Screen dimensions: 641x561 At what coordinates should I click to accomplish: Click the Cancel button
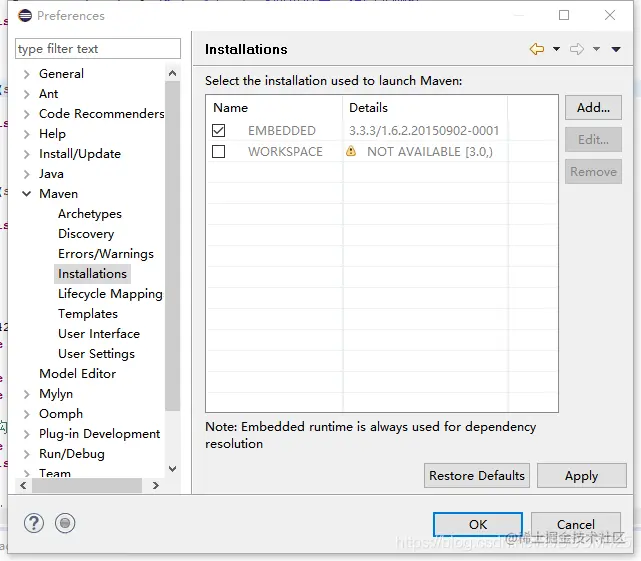576,525
